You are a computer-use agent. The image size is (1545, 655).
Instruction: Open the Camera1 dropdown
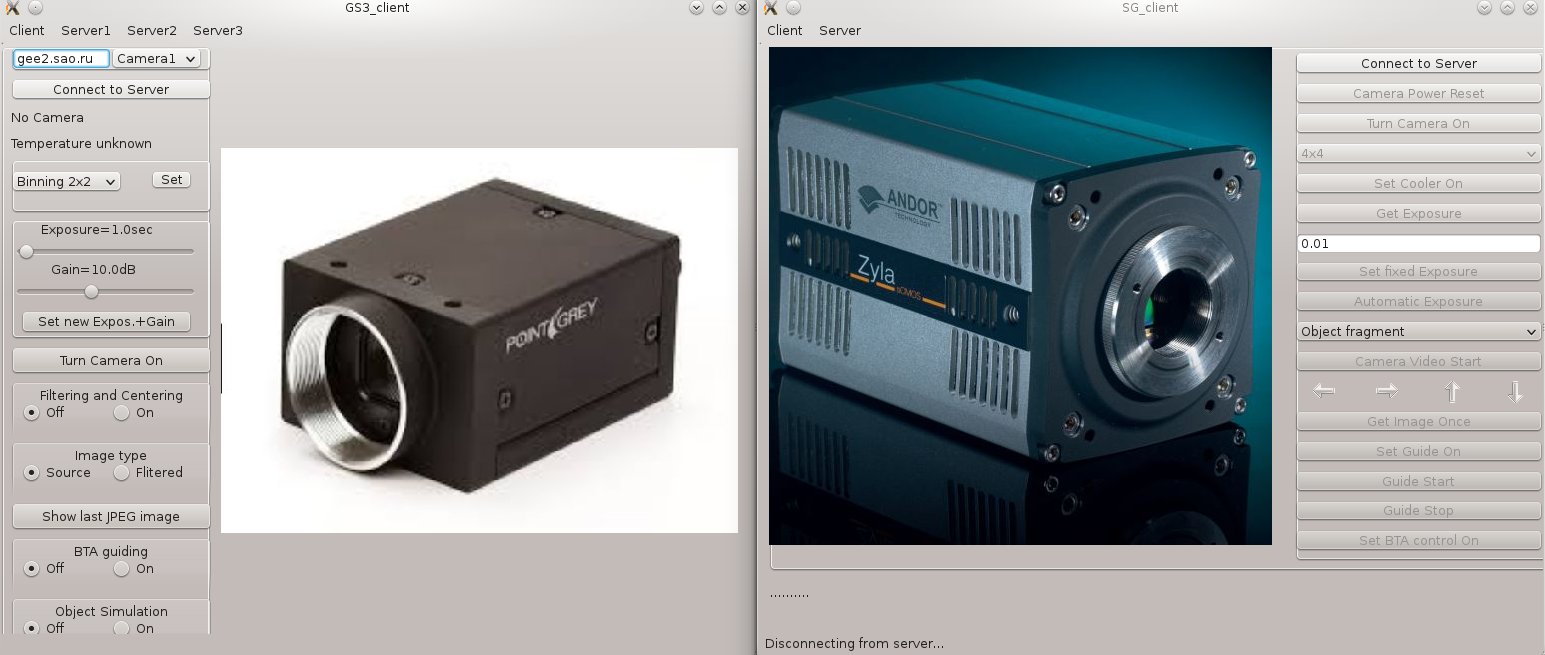tap(156, 58)
